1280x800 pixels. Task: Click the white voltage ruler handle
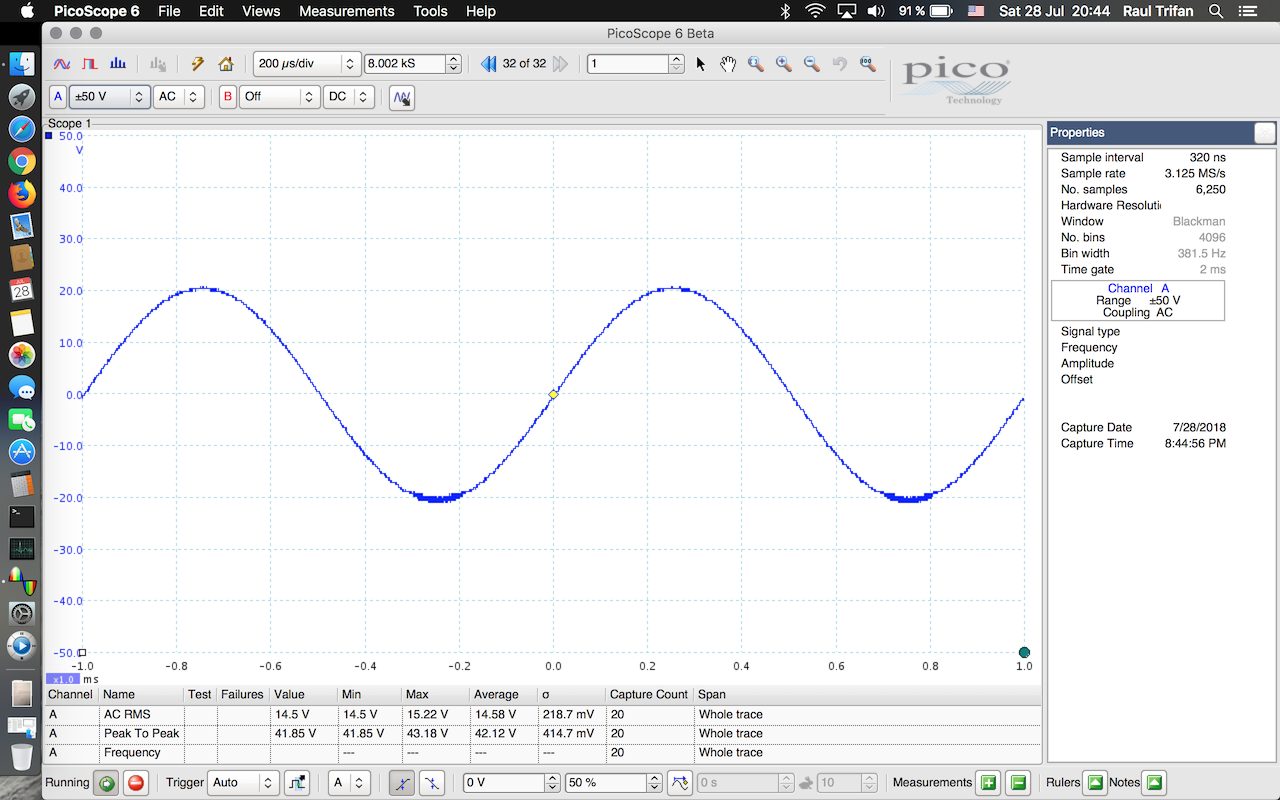click(82, 652)
